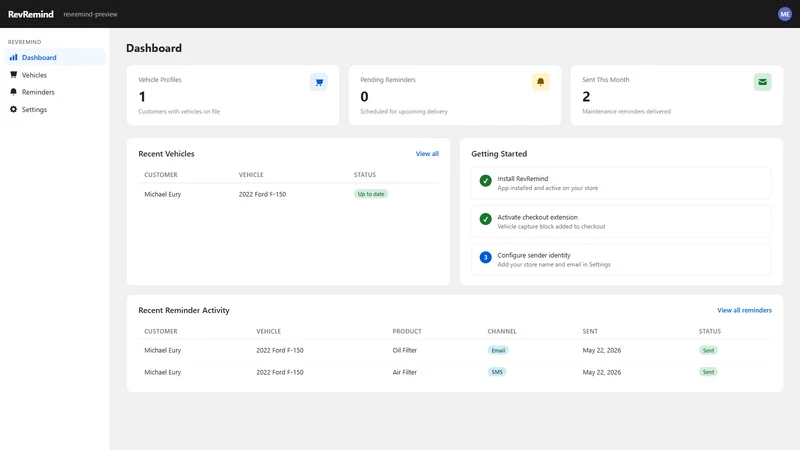Click the green checkmark beside Install RevRemind

486,181
